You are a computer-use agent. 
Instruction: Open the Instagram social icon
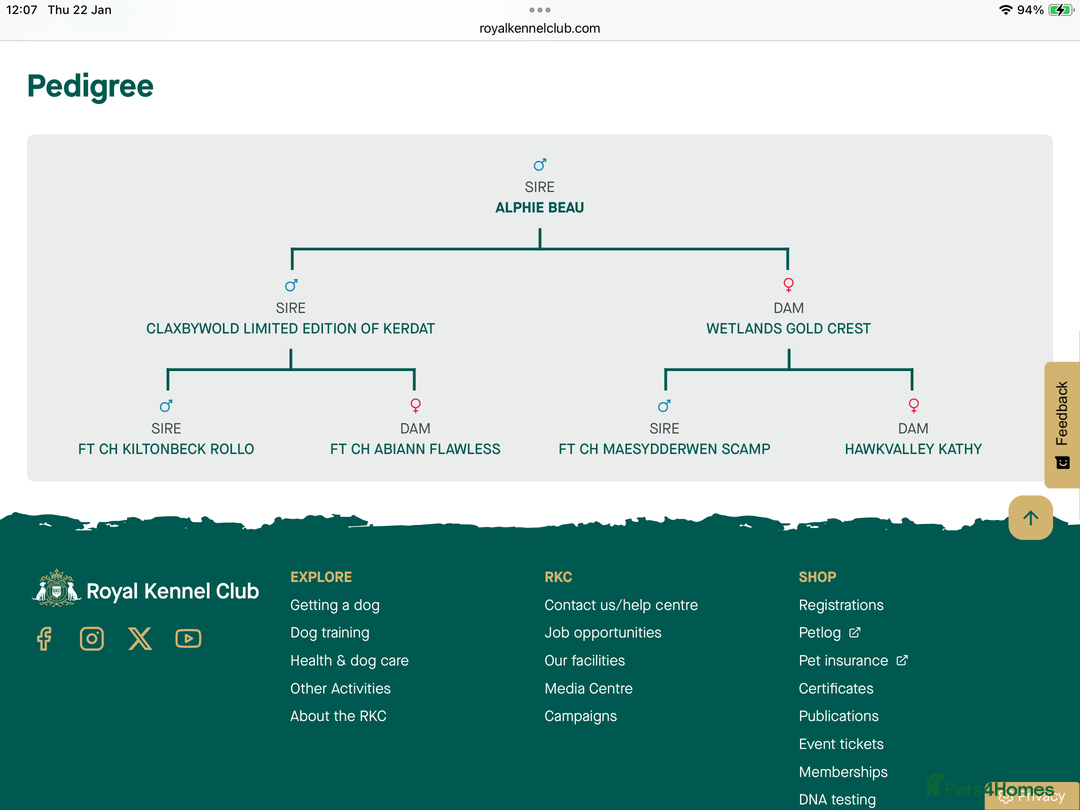coord(92,639)
